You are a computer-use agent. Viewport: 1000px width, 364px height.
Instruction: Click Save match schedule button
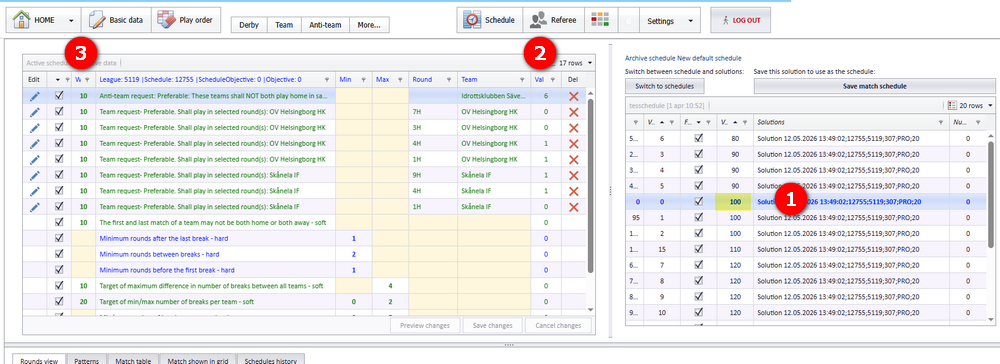tap(874, 86)
